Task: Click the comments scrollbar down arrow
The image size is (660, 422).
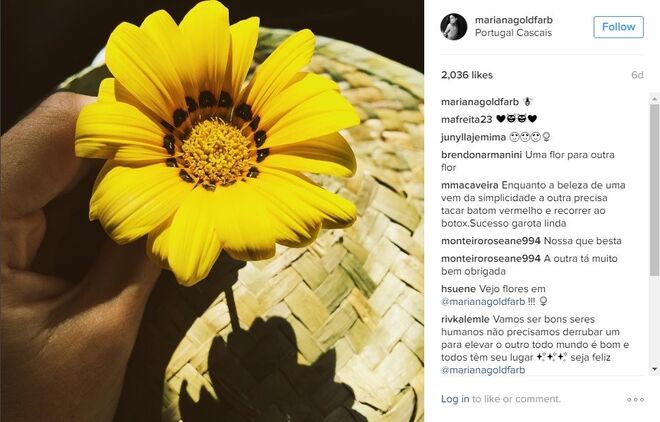Action: tap(654, 369)
